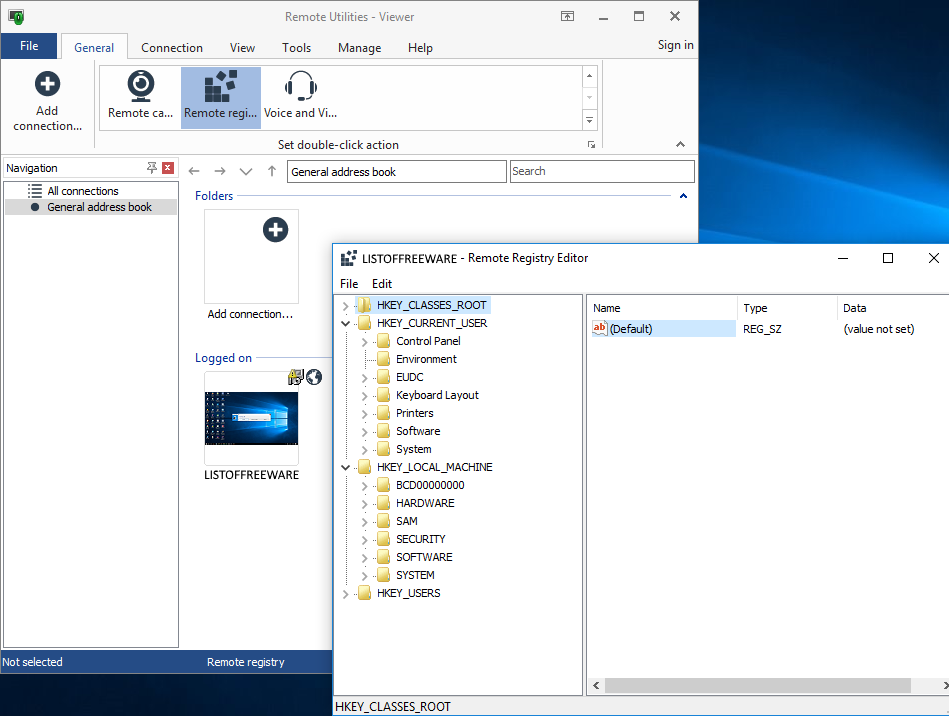The image size is (949, 716).
Task: Open Registry Editor File menu
Action: point(349,283)
